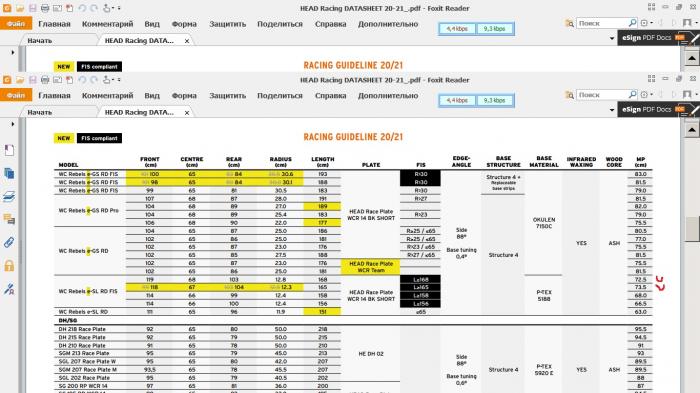
Task: Open the Комментарий ribbon tab in lower window
Action: (108, 96)
